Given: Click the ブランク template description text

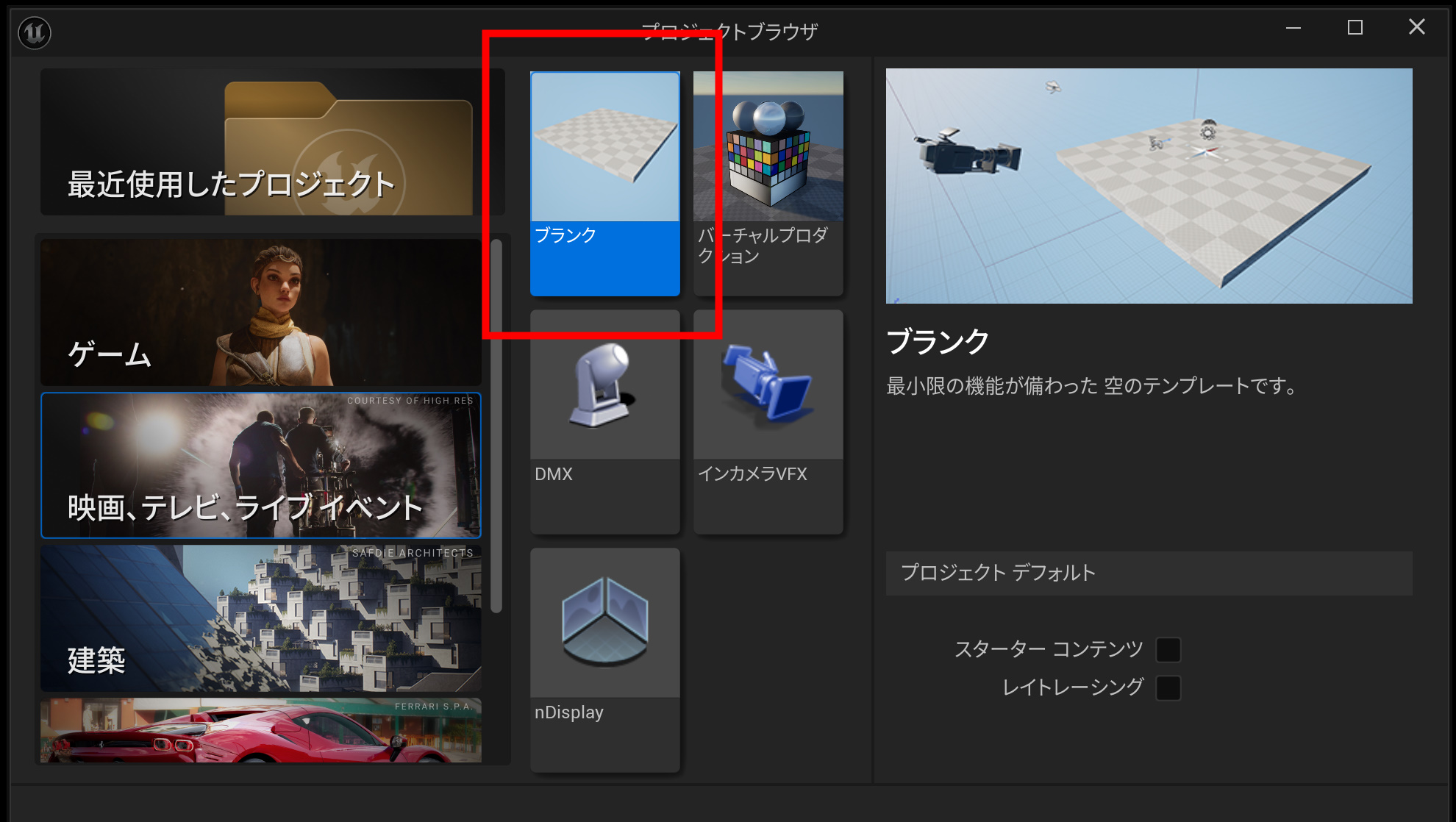Looking at the screenshot, I should tap(1092, 386).
